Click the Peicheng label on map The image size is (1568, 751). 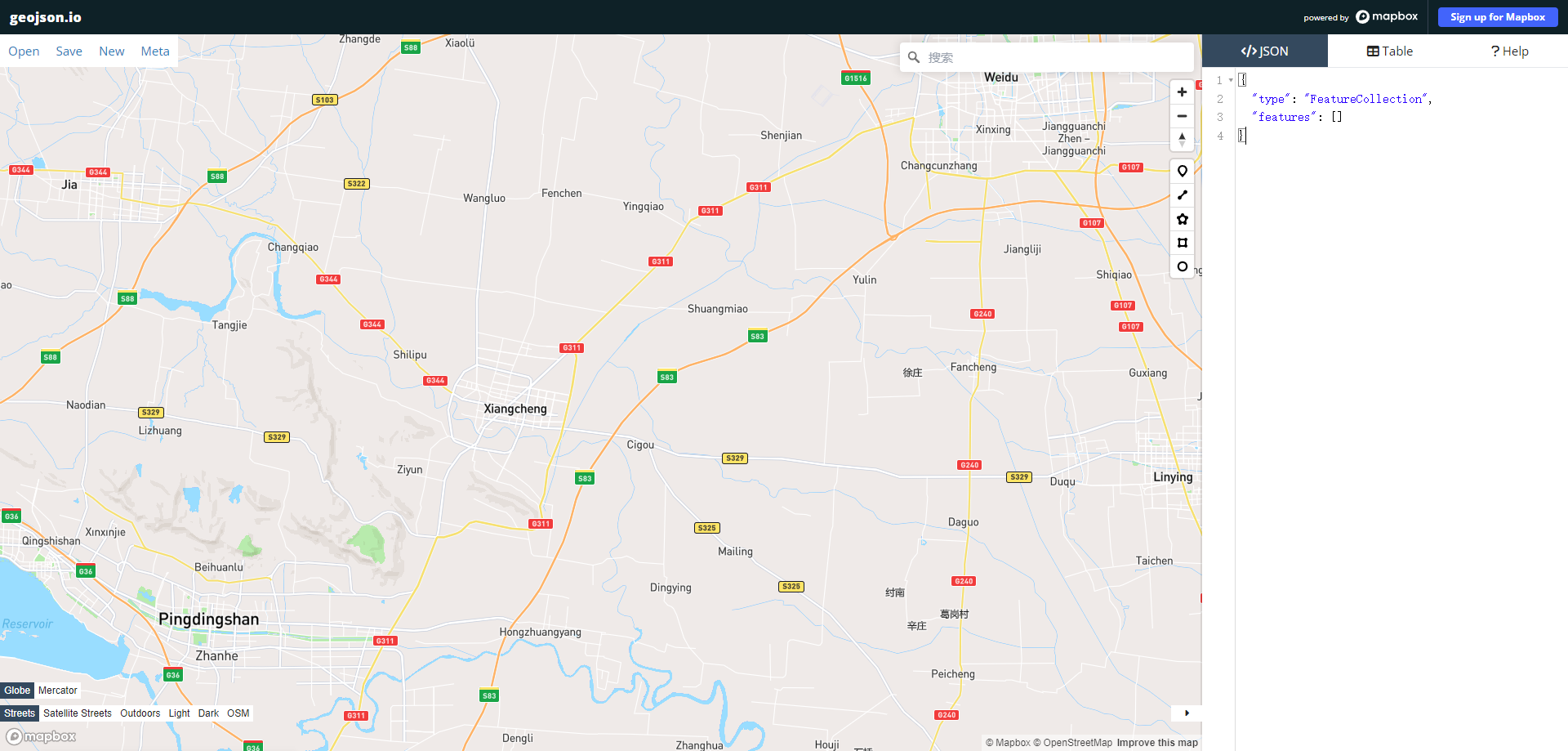coord(953,674)
